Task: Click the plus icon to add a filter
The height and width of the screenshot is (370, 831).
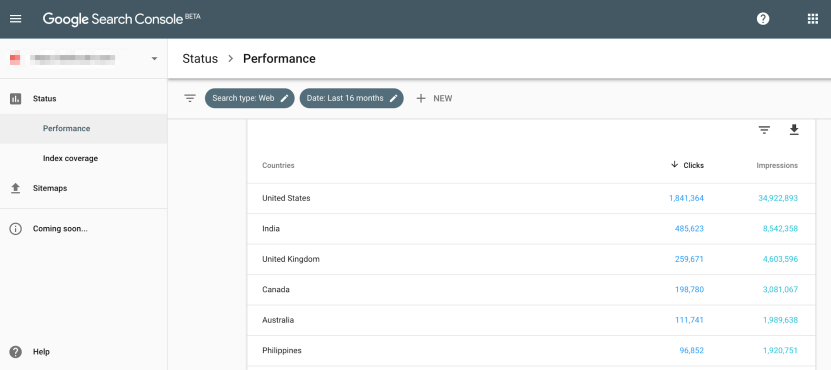Action: [421, 98]
